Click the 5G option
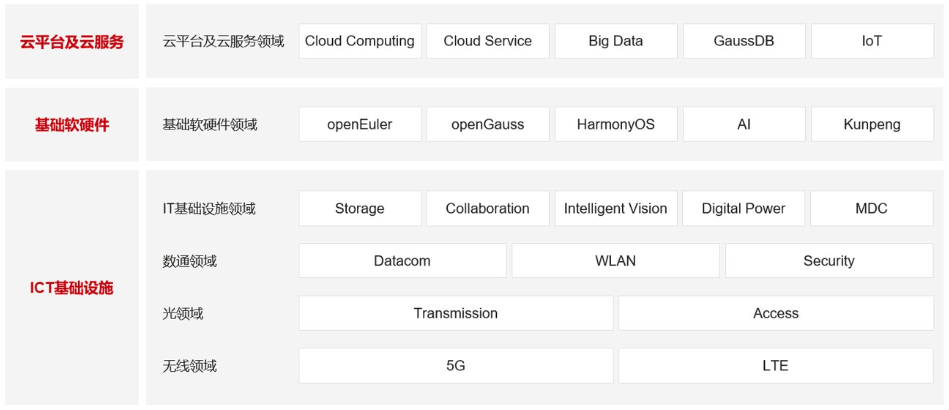 coord(456,366)
